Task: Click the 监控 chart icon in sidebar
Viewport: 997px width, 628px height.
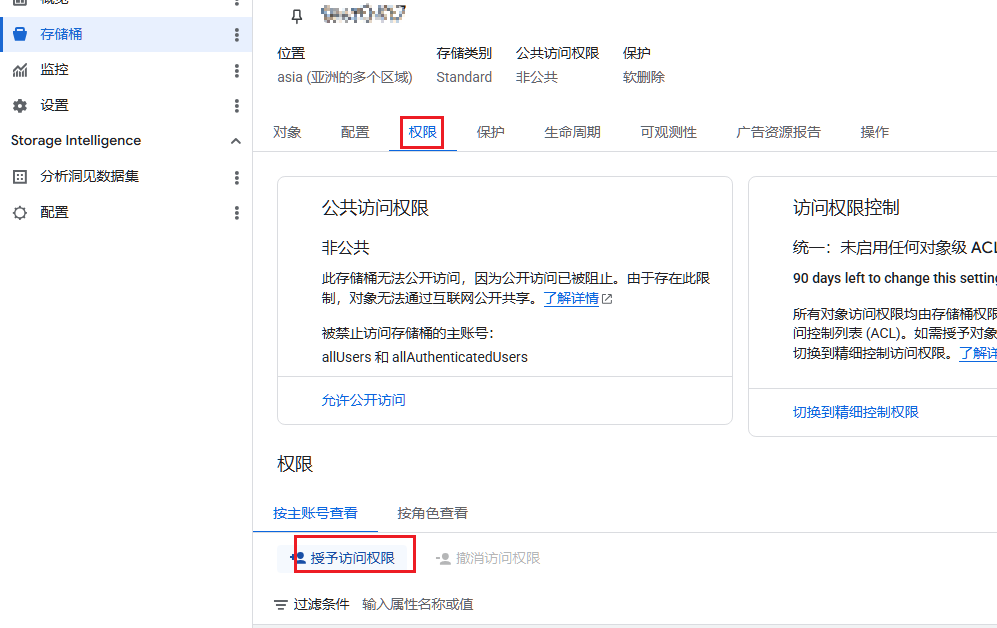Action: (20, 70)
